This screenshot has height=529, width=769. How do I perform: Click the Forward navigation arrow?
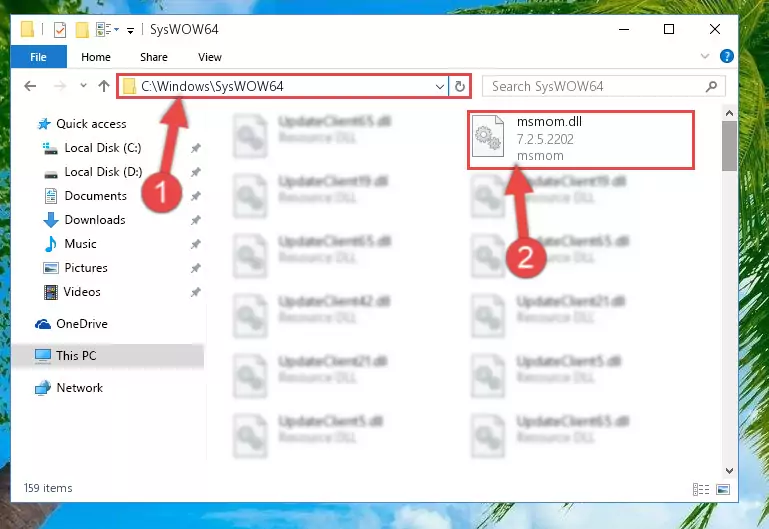coord(60,86)
